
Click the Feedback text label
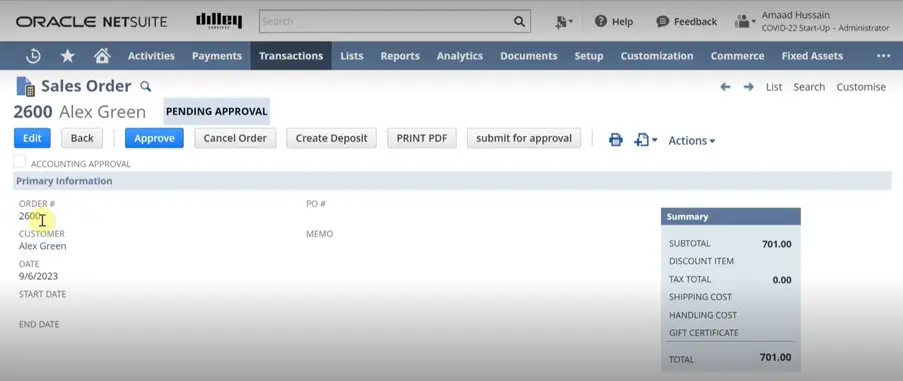(695, 22)
